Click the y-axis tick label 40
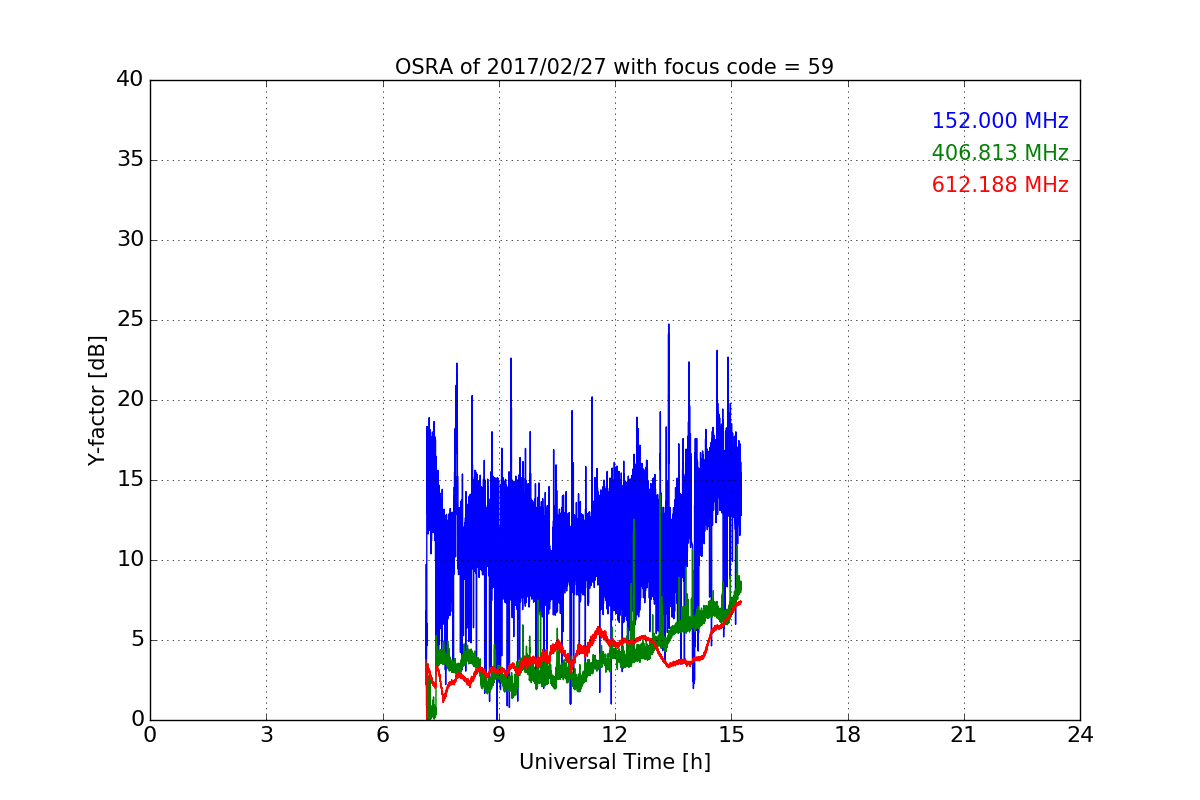Viewport: 1200px width, 800px height. coord(130,80)
